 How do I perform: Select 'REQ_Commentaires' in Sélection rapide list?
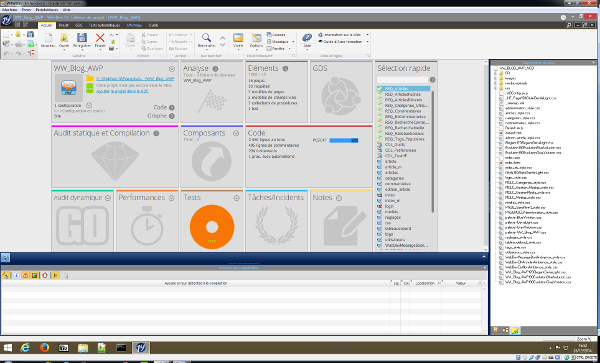pos(403,111)
